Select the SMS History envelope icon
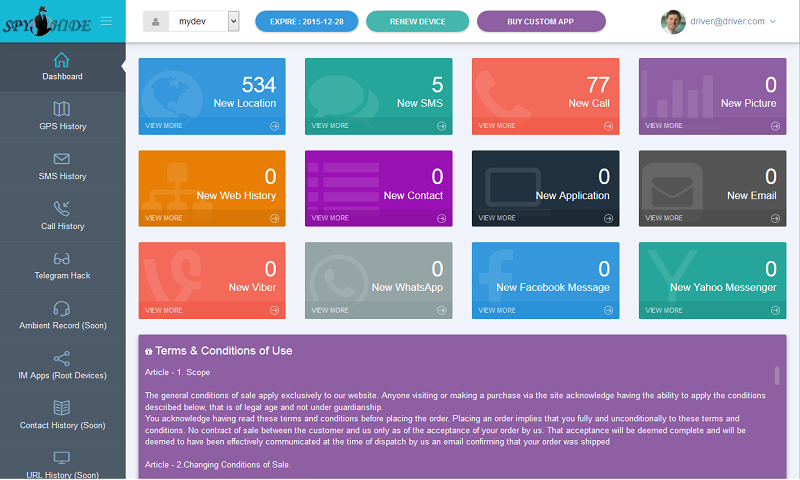Viewport: 800px width, 480px height. pyautogui.click(x=62, y=159)
